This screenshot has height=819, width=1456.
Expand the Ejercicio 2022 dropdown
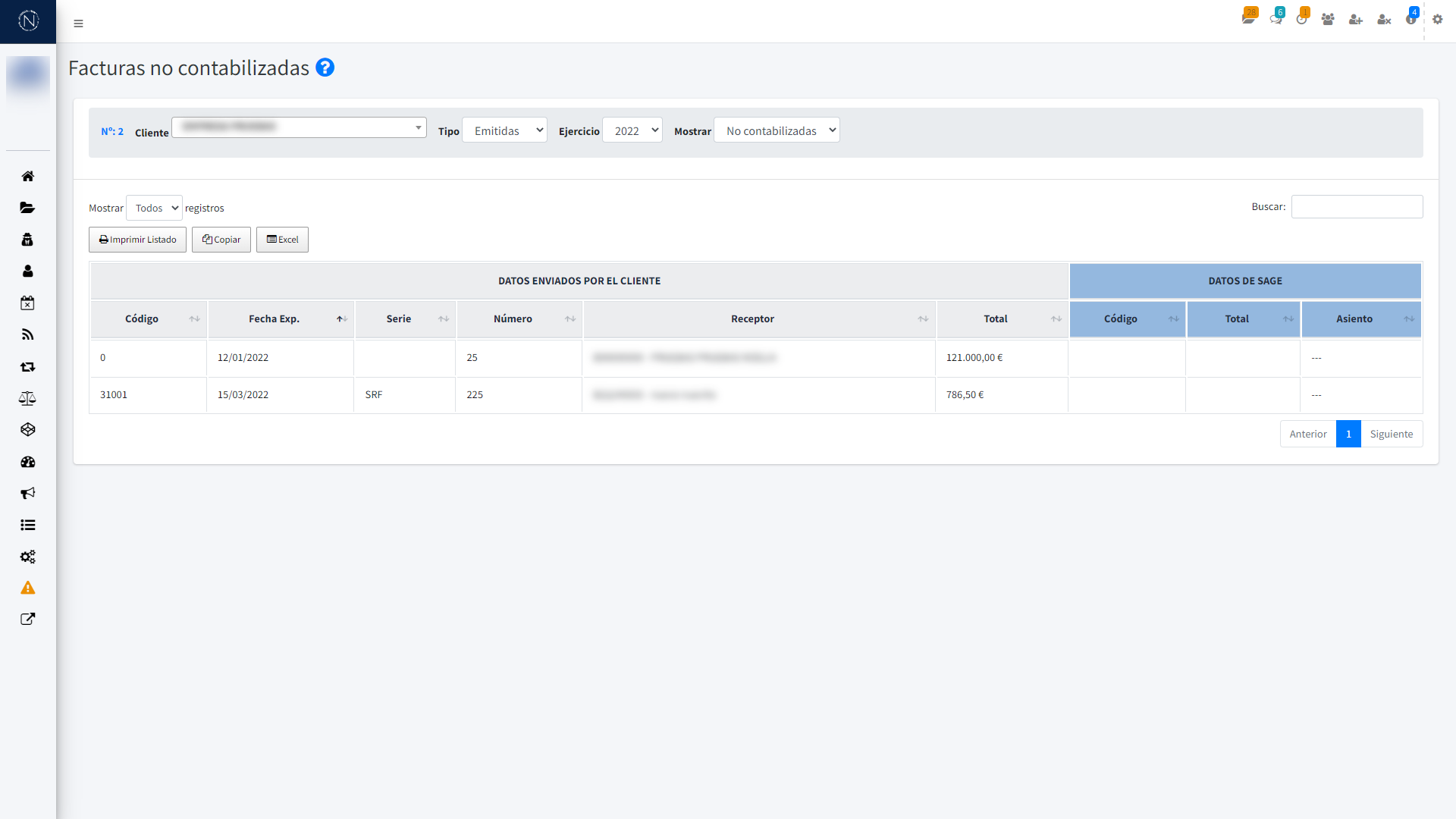(x=632, y=130)
